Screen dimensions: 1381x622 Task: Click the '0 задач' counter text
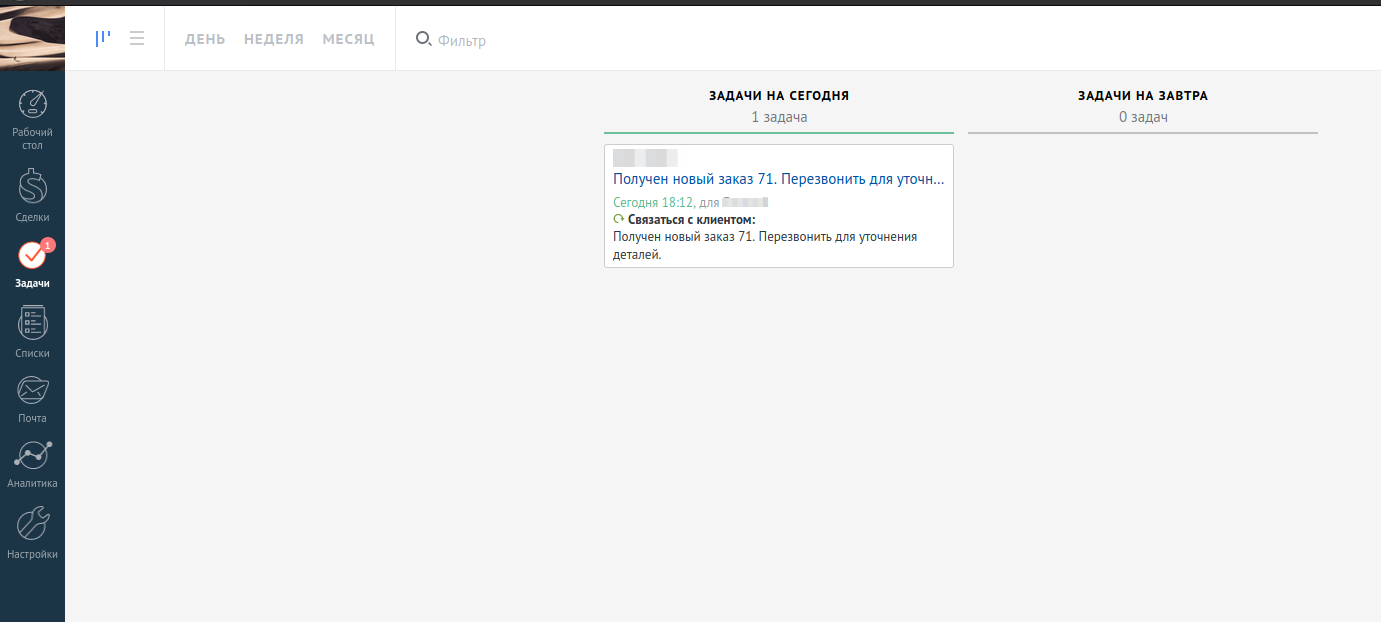tap(1143, 117)
